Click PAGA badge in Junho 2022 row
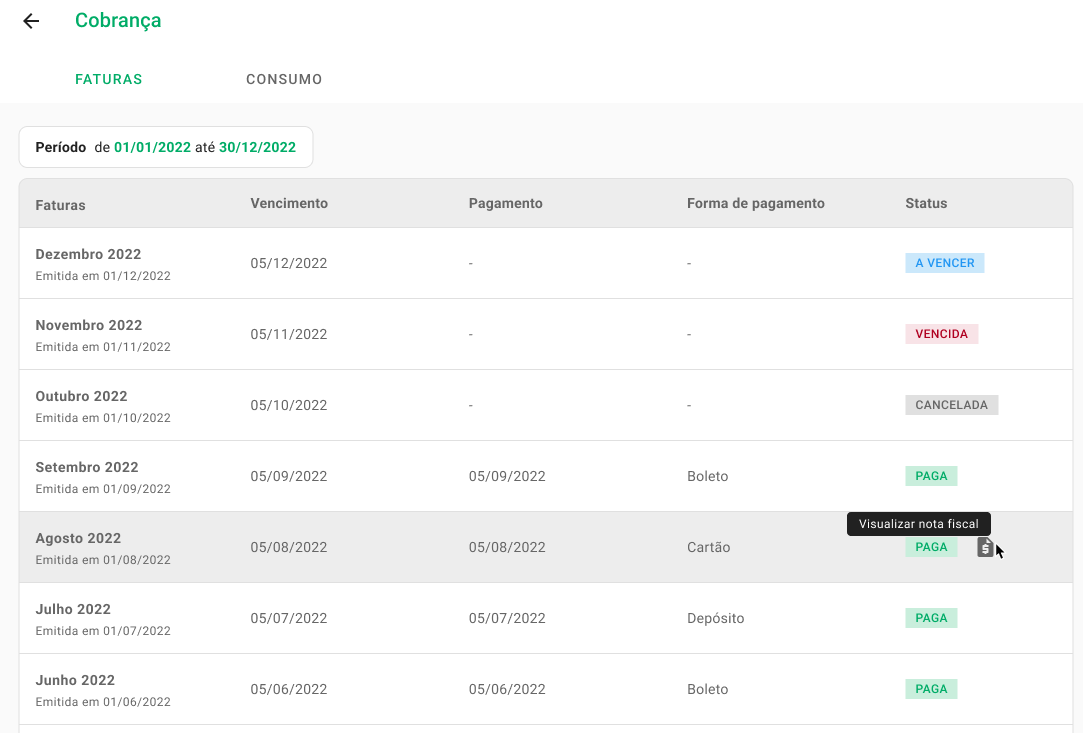The height and width of the screenshot is (733, 1083). [931, 689]
